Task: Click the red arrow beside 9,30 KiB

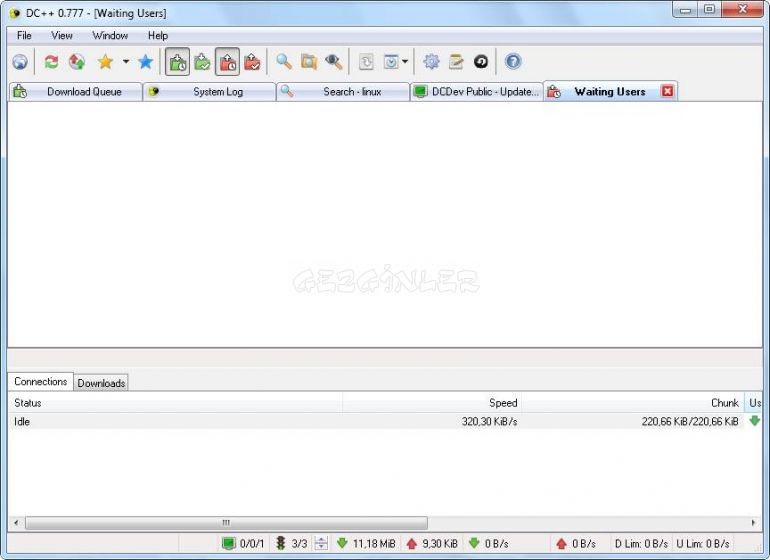Action: click(x=412, y=543)
